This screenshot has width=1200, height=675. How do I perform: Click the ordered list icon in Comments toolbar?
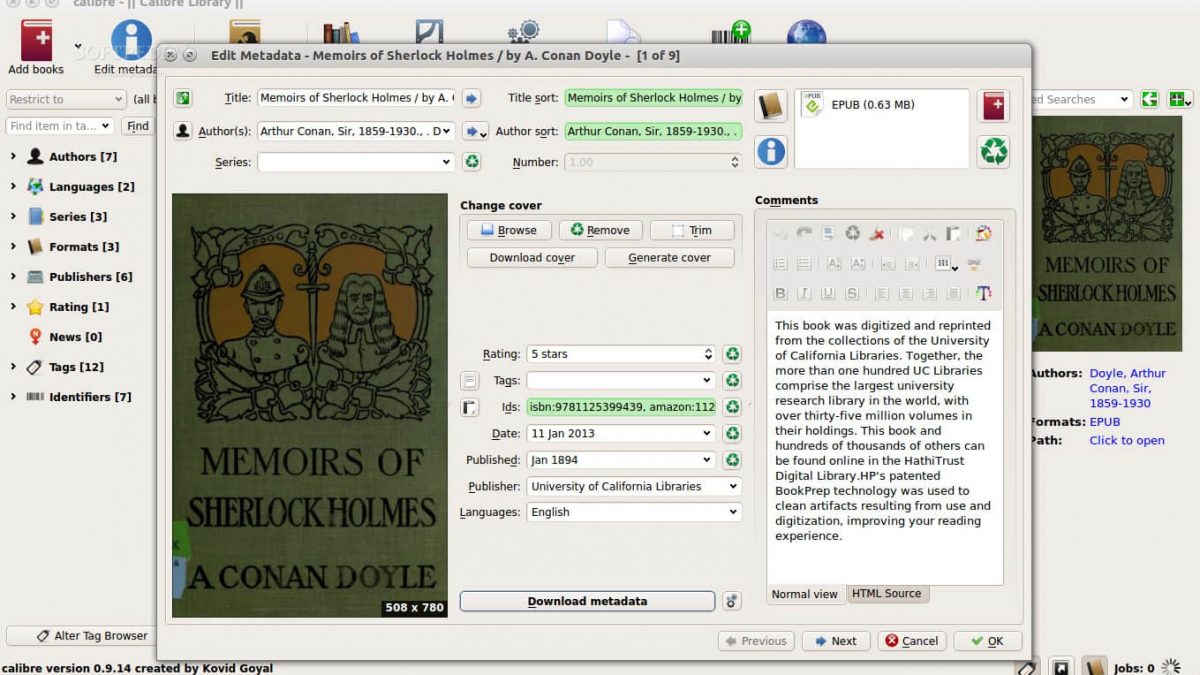[x=780, y=264]
